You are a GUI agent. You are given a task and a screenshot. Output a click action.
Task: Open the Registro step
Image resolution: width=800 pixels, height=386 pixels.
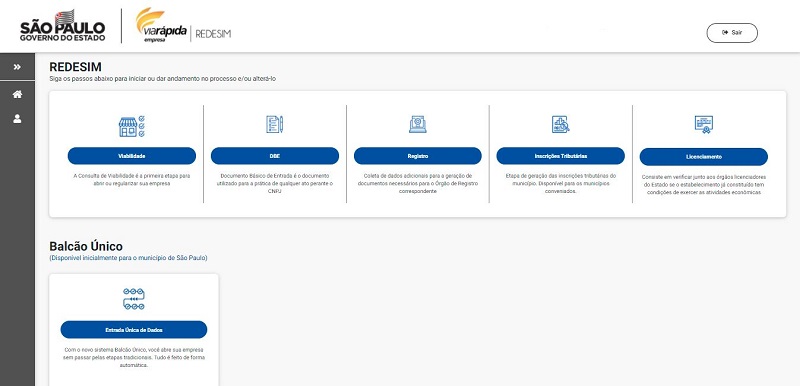coord(417,156)
